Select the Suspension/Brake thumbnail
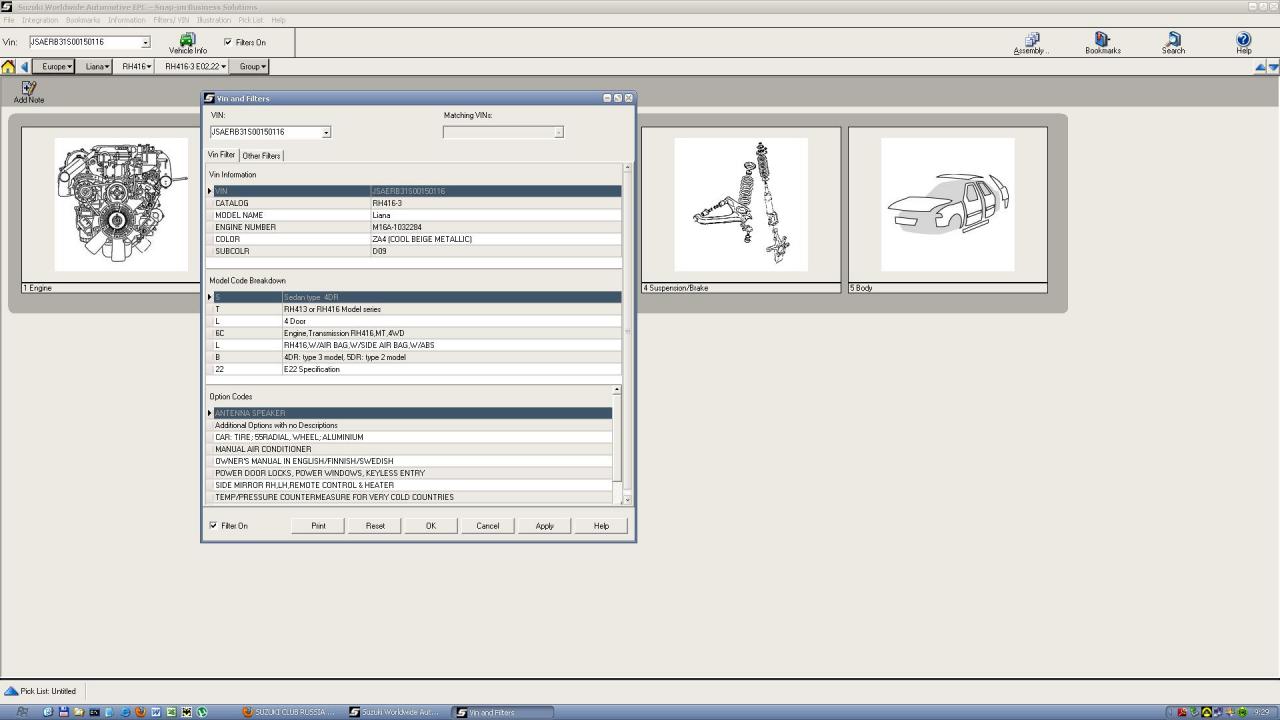This screenshot has height=720, width=1280. coord(740,205)
